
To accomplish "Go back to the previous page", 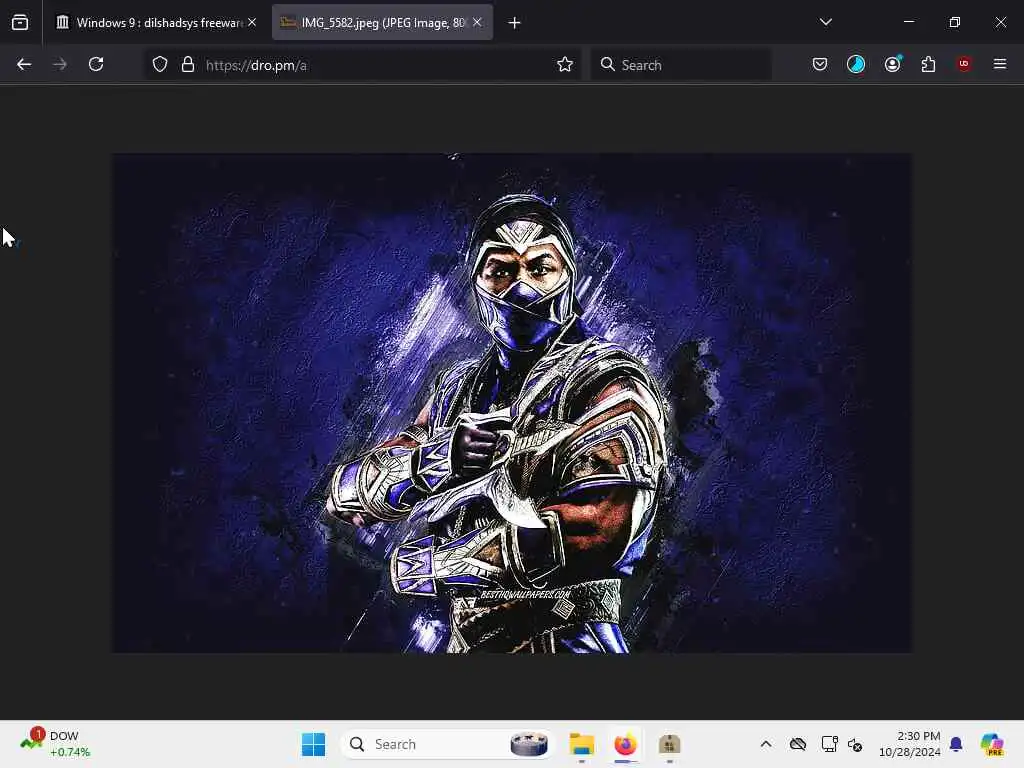I will coord(24,64).
